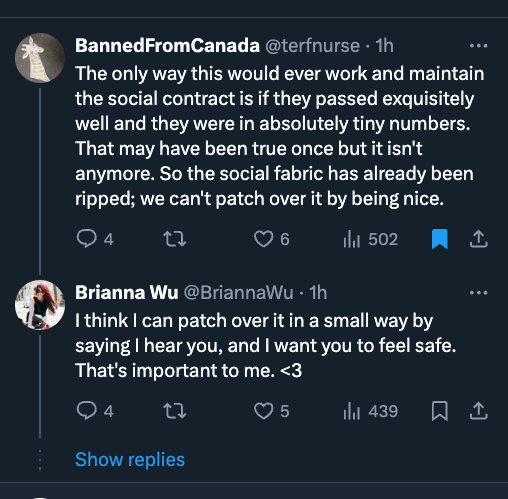Bookmark Brianna Wu's tweet
The width and height of the screenshot is (508, 499).
point(439,411)
